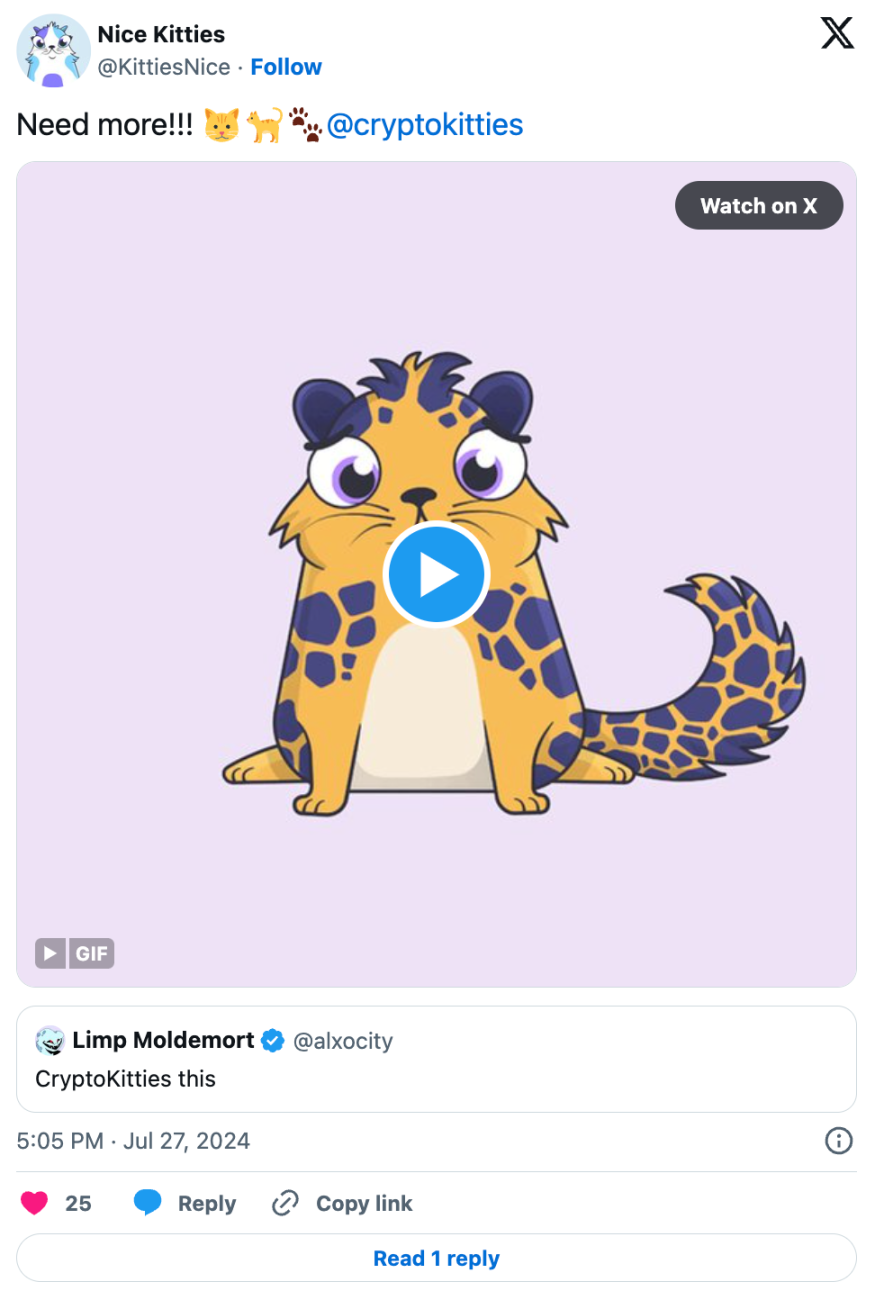This screenshot has width=875, height=1300.
Task: Click the X logo icon
Action: (x=837, y=34)
